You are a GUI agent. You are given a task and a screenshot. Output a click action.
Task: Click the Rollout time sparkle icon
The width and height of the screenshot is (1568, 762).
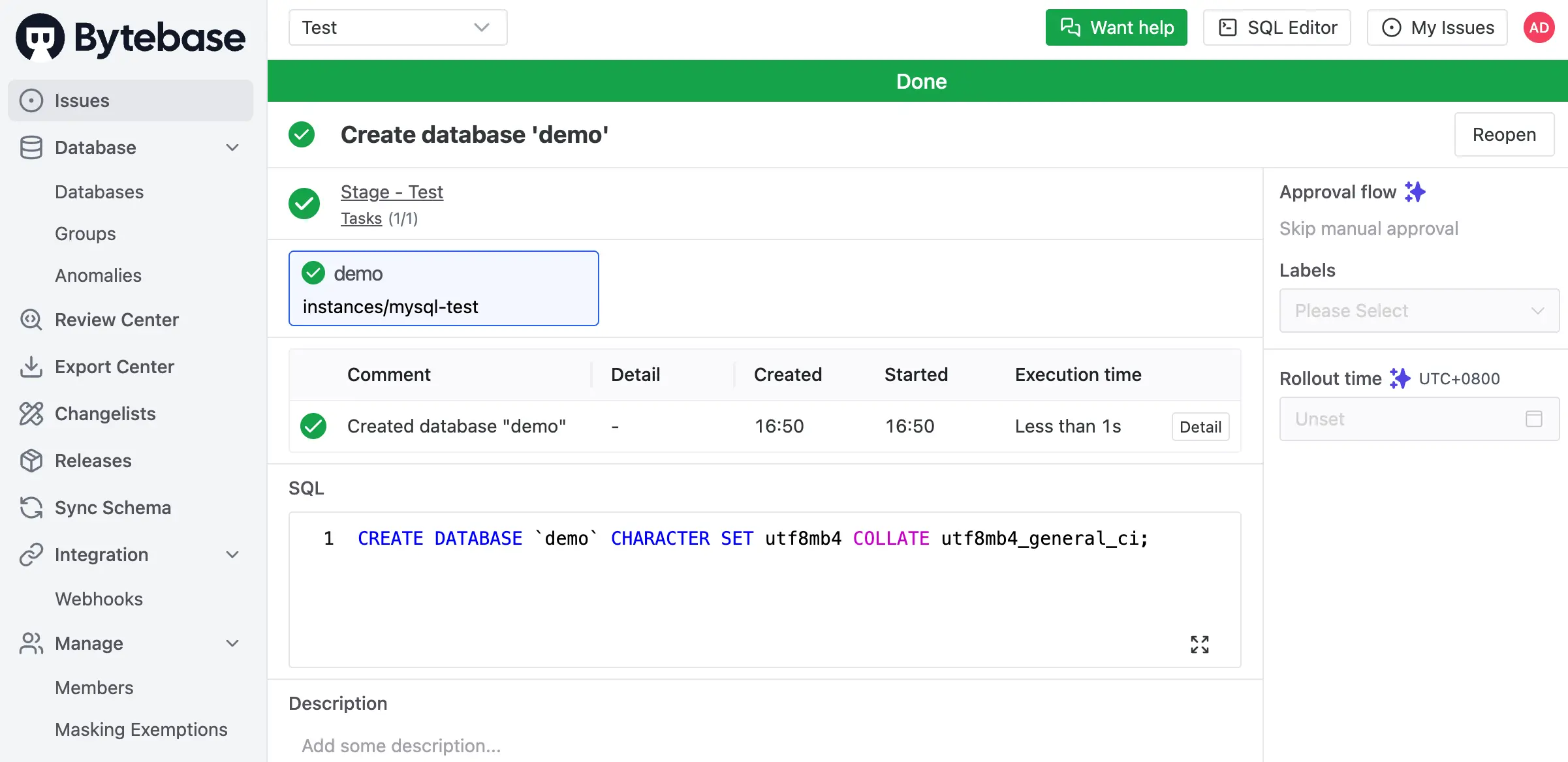tap(1400, 378)
